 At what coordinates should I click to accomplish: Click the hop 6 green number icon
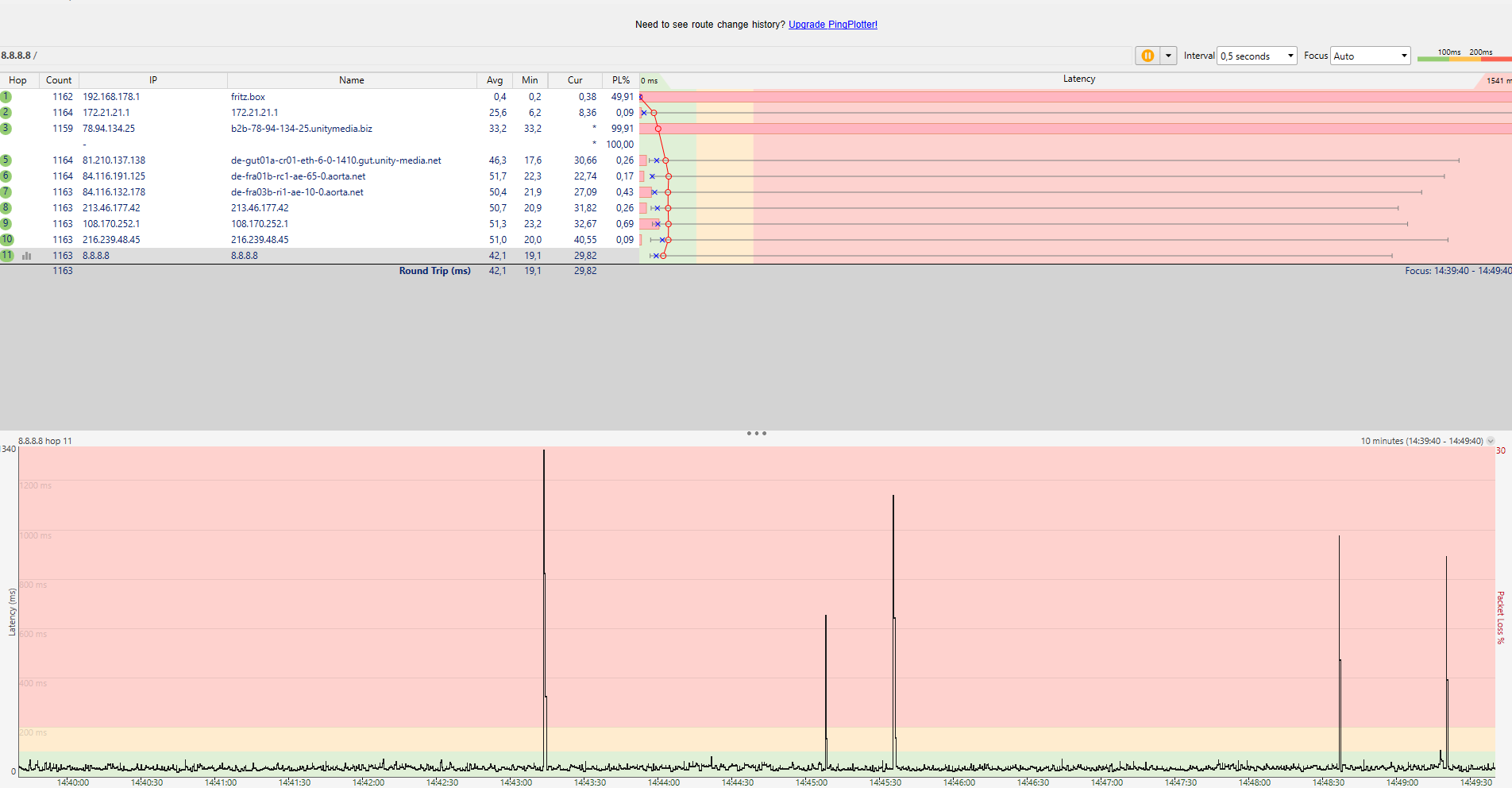6,176
